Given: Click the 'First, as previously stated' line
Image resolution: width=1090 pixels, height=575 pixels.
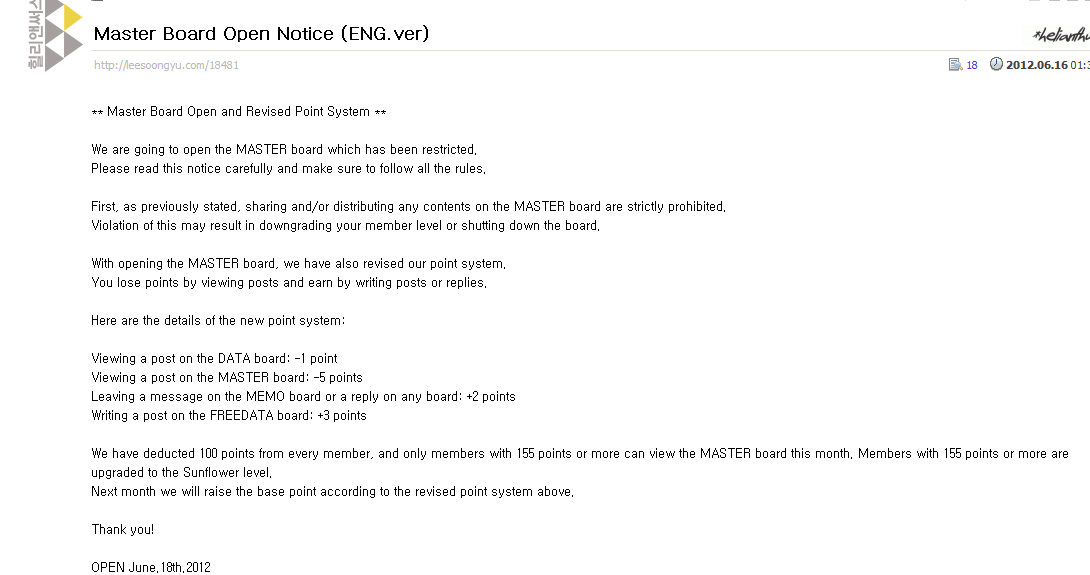Looking at the screenshot, I should 408,206.
